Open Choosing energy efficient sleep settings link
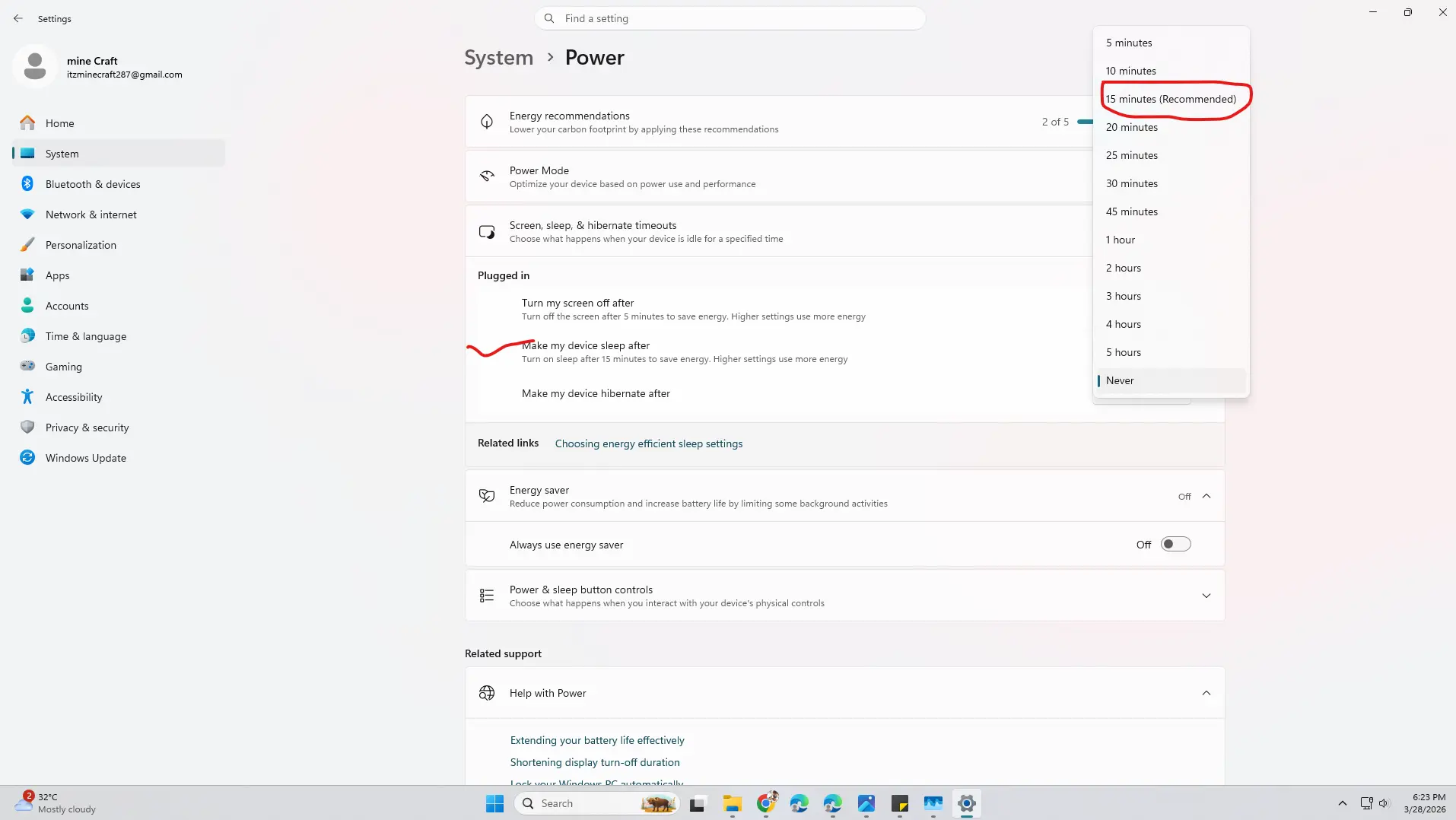This screenshot has width=1456, height=820. [648, 443]
